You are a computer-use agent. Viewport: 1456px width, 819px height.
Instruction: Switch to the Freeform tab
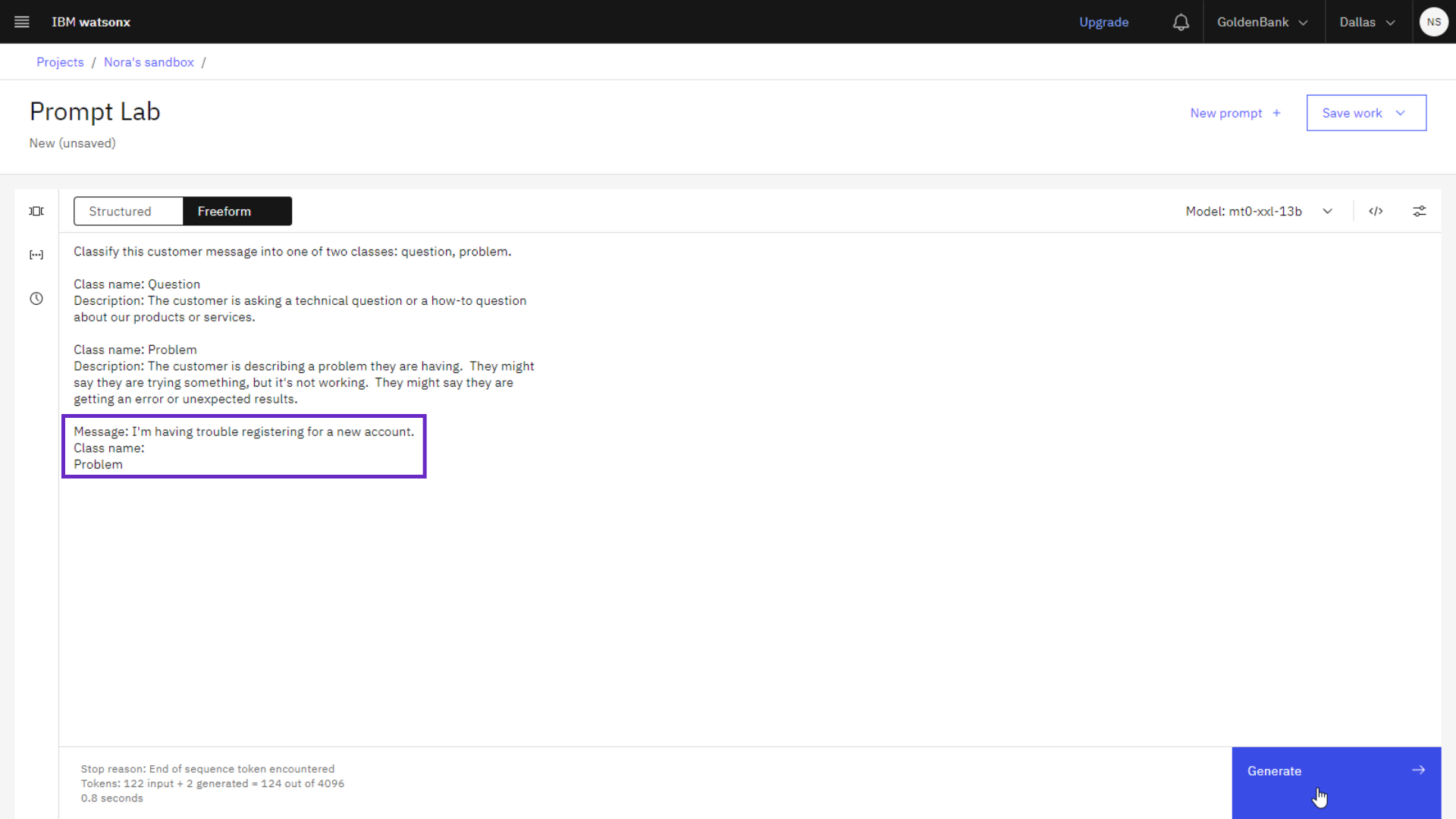(x=224, y=211)
